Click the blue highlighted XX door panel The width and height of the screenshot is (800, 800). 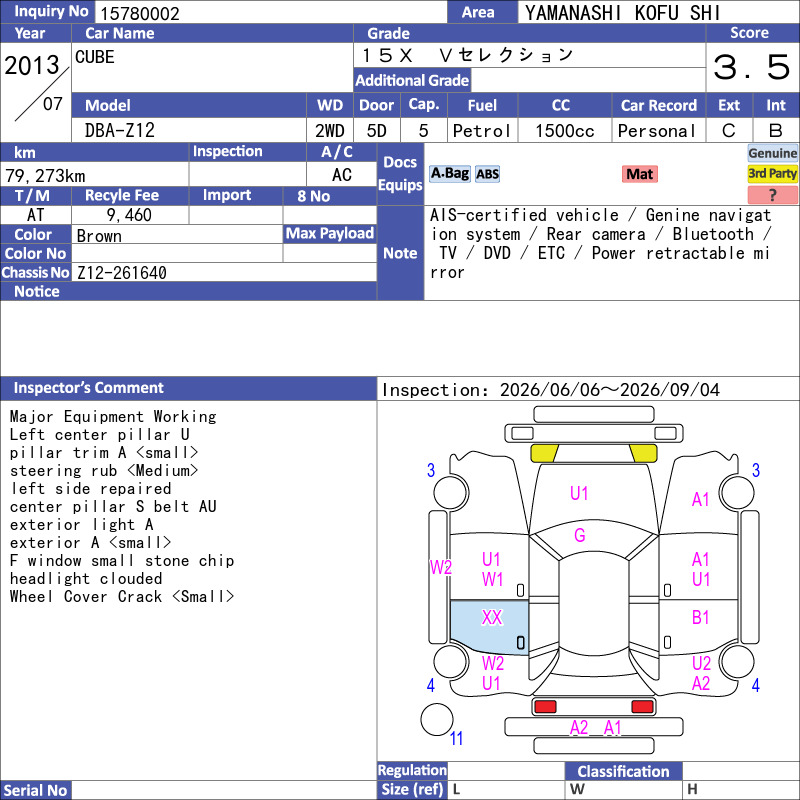click(489, 627)
